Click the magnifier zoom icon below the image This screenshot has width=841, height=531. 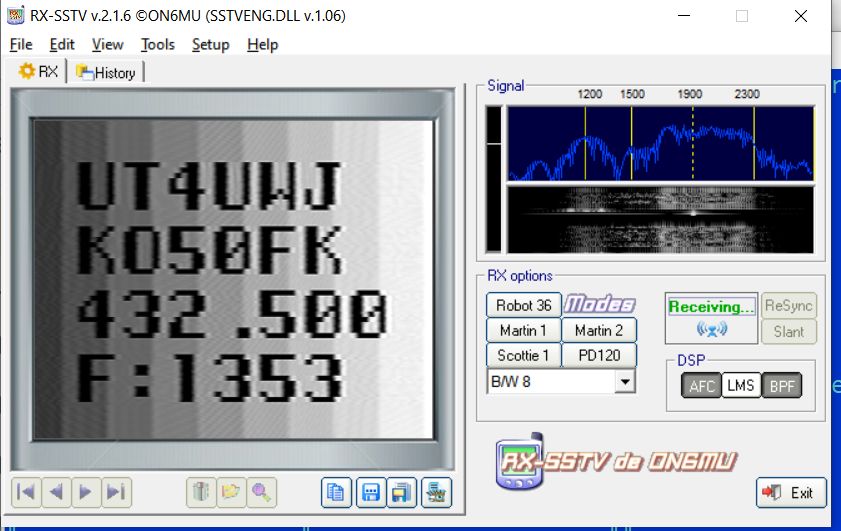click(x=262, y=492)
